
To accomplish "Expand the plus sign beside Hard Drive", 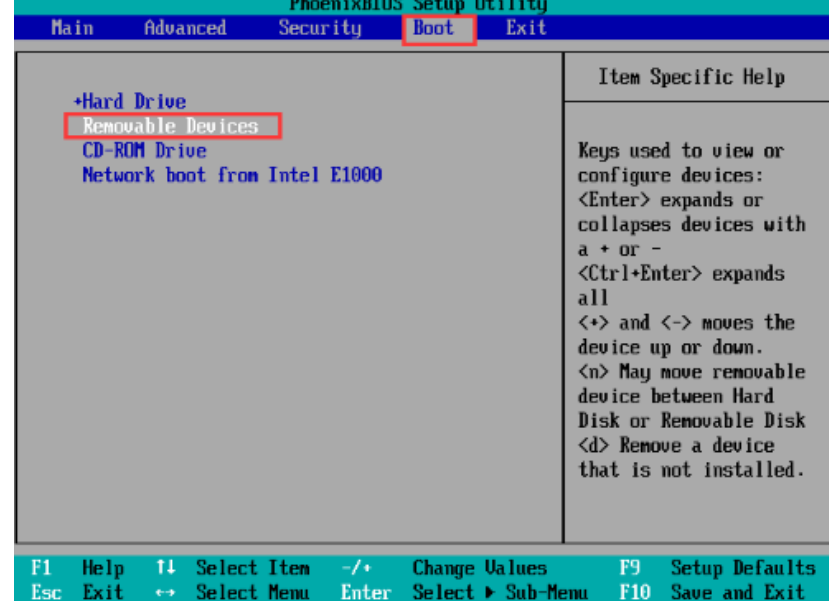I will click(77, 102).
